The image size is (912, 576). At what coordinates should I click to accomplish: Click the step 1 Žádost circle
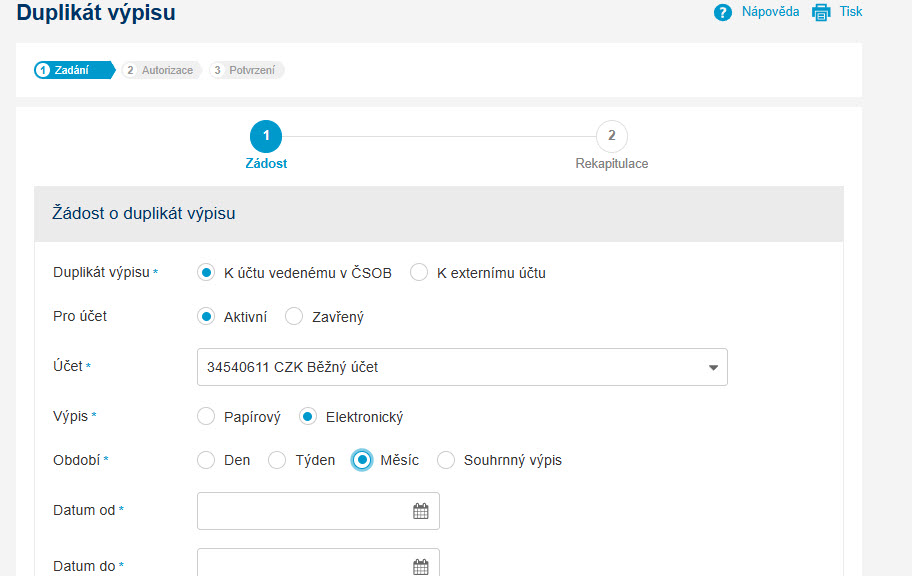point(266,136)
